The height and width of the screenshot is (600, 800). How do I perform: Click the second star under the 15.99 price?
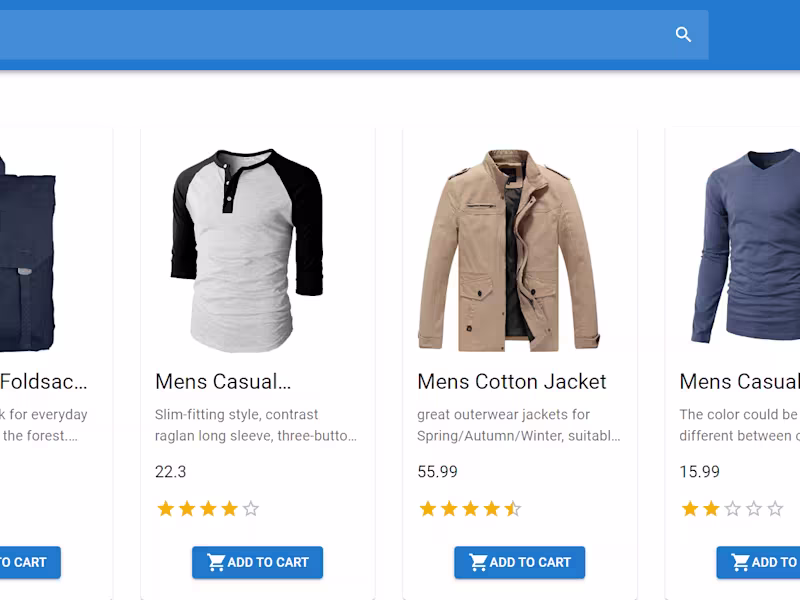[711, 509]
